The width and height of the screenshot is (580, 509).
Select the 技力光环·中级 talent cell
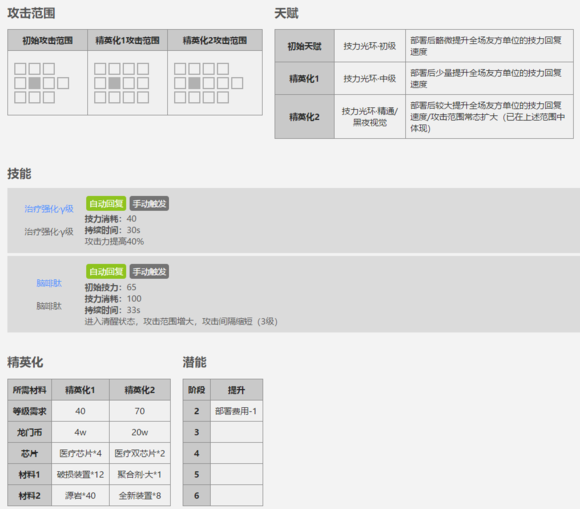tap(370, 78)
